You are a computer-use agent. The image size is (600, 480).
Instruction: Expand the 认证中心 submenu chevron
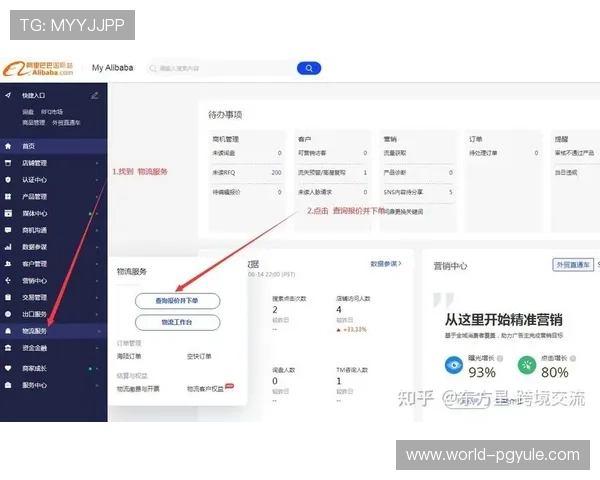[97, 180]
